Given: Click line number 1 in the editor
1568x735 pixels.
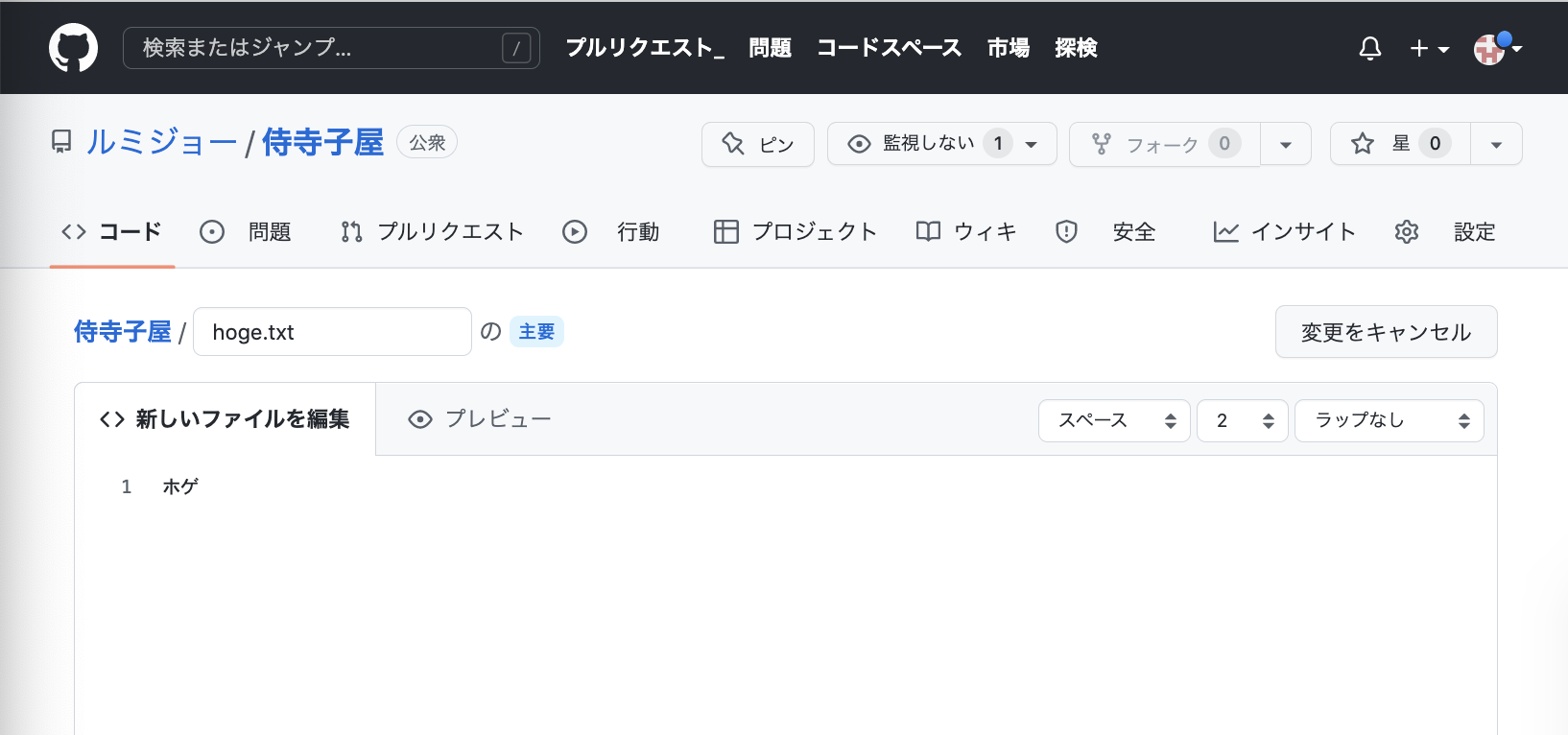Looking at the screenshot, I should (x=126, y=486).
